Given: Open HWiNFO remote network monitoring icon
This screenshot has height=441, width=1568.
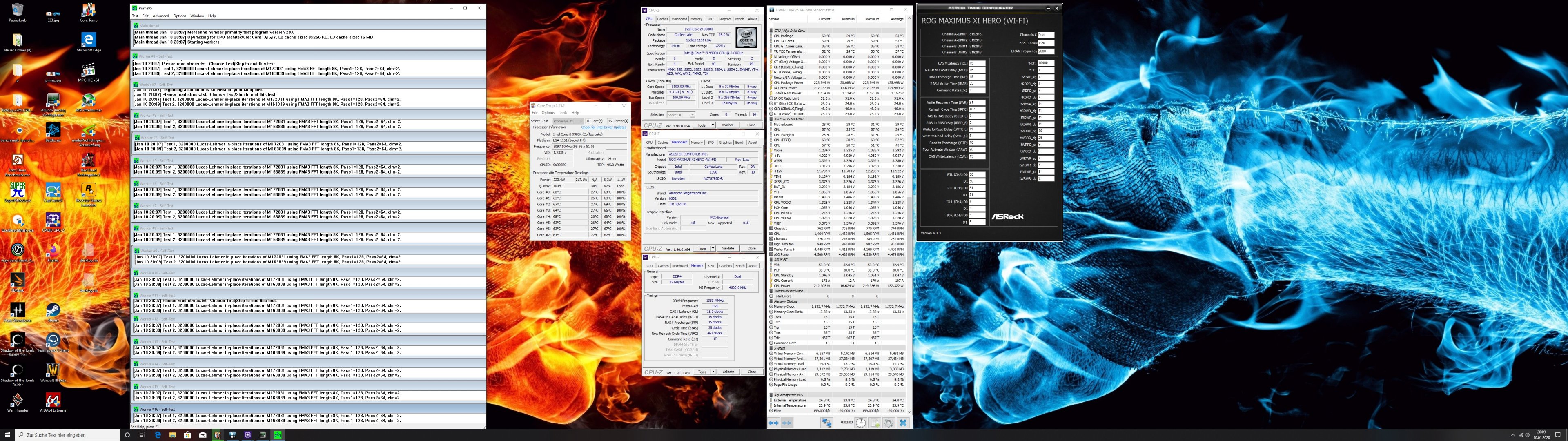Looking at the screenshot, I should click(826, 423).
